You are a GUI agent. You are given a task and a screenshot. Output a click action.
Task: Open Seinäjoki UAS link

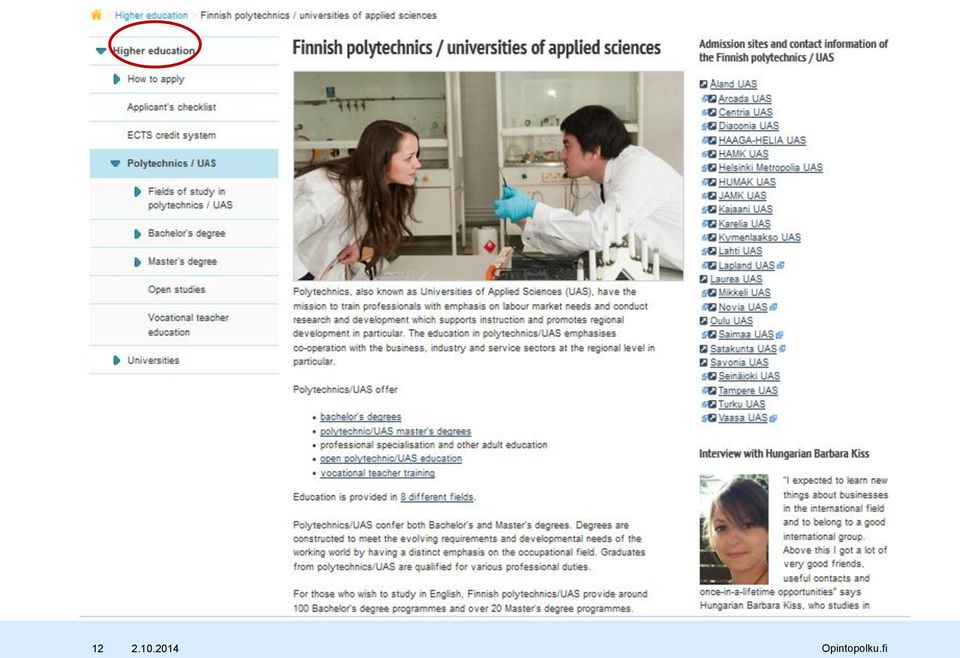coord(749,376)
